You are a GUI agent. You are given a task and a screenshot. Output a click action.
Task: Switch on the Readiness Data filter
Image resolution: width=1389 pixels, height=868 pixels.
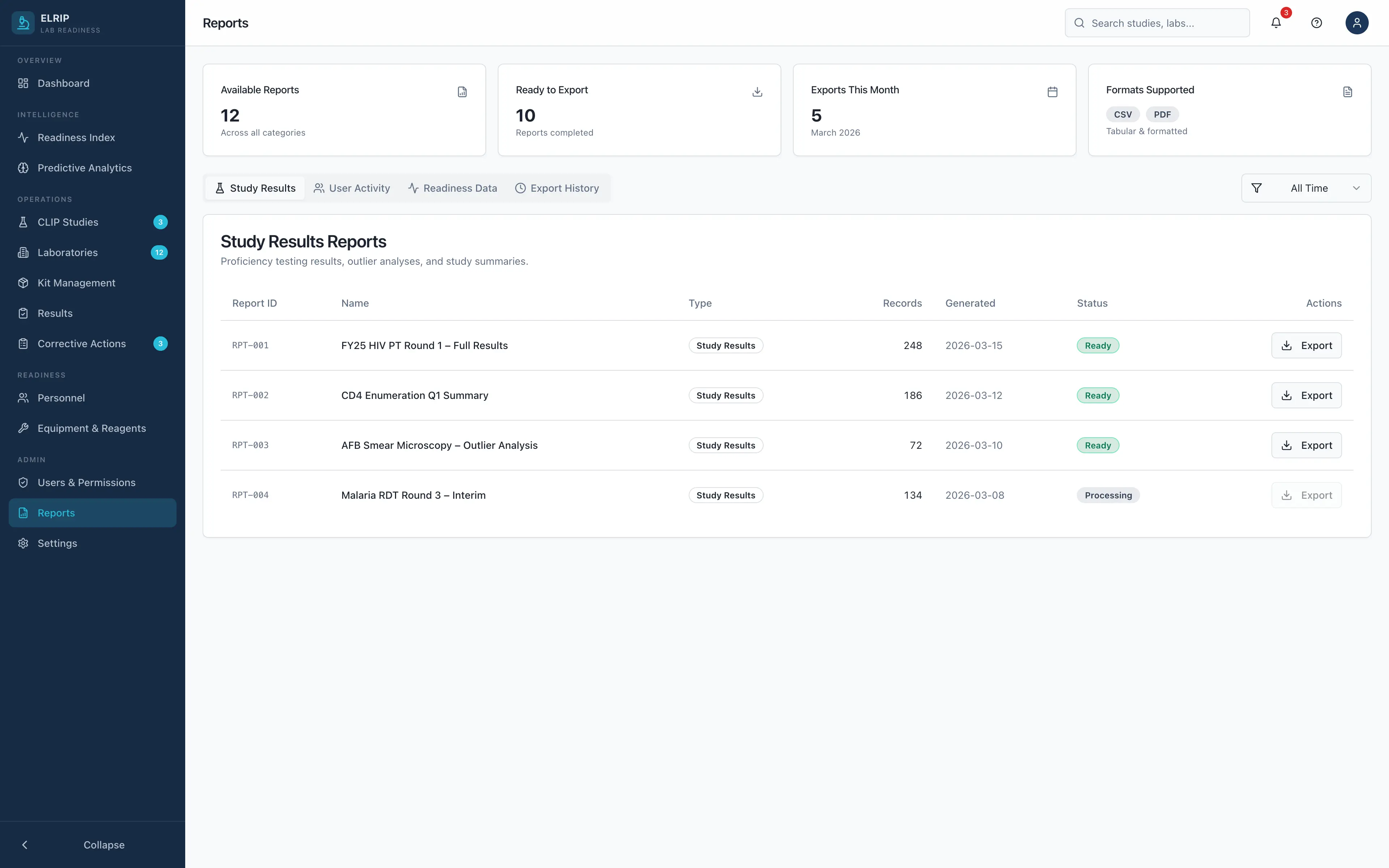[452, 188]
